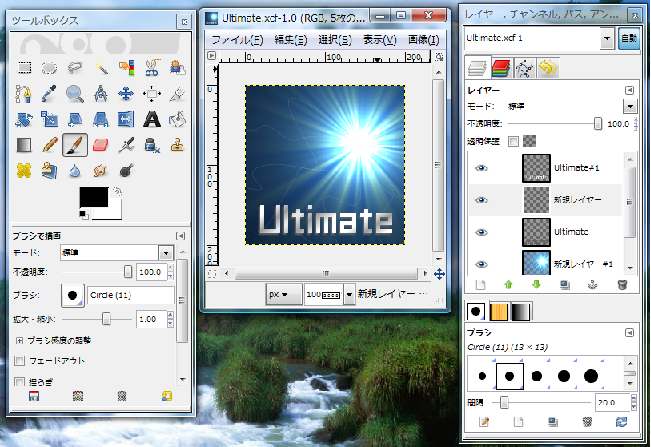Hide the Ultimate#1 layer

point(481,168)
